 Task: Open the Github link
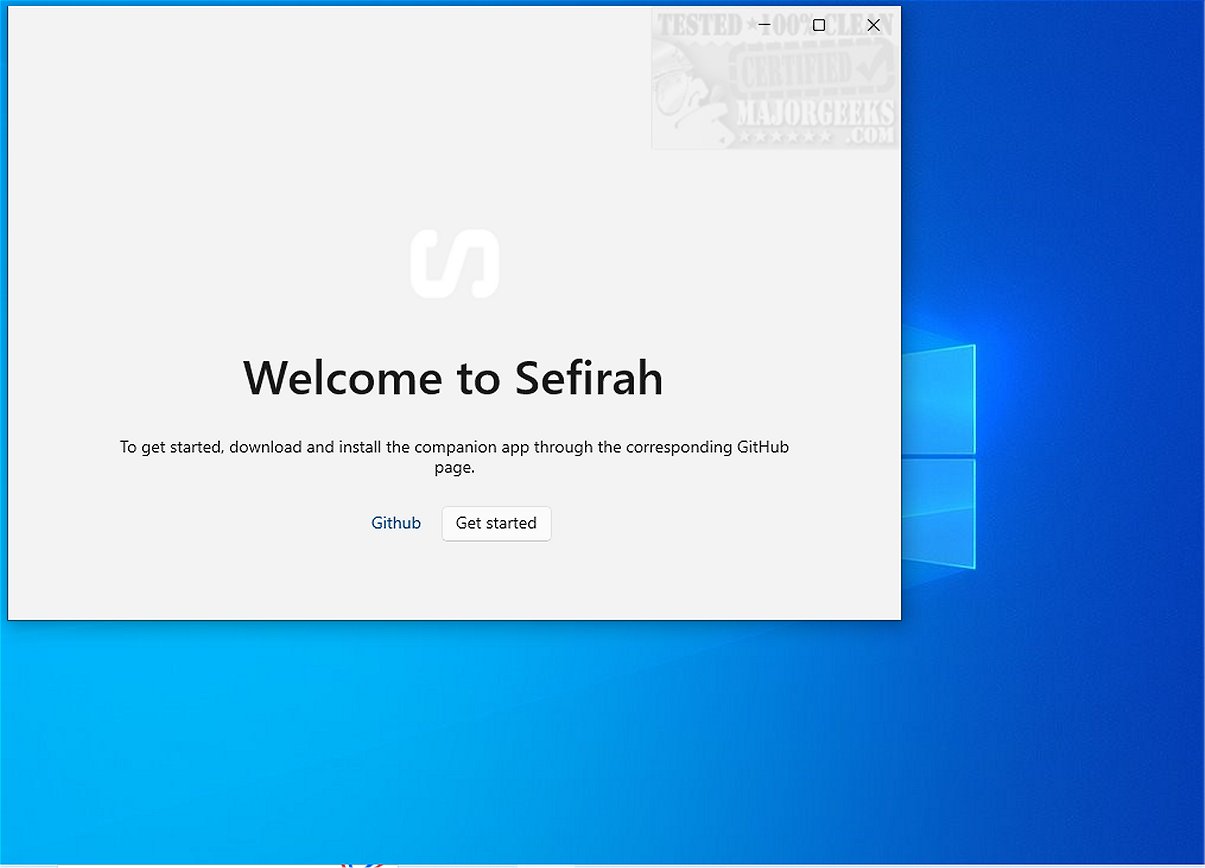[x=396, y=523]
